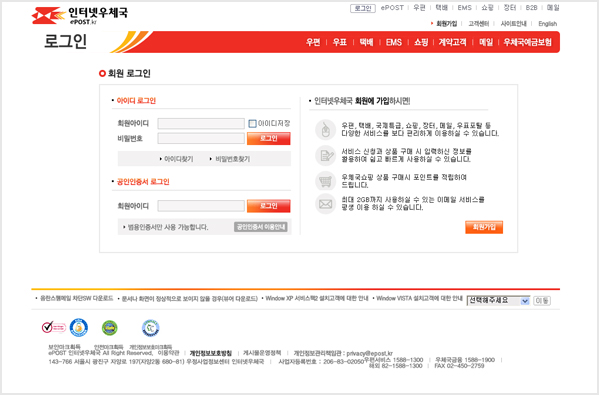Open 우표 in the red menu bar
This screenshot has width=599, height=395.
click(x=340, y=42)
